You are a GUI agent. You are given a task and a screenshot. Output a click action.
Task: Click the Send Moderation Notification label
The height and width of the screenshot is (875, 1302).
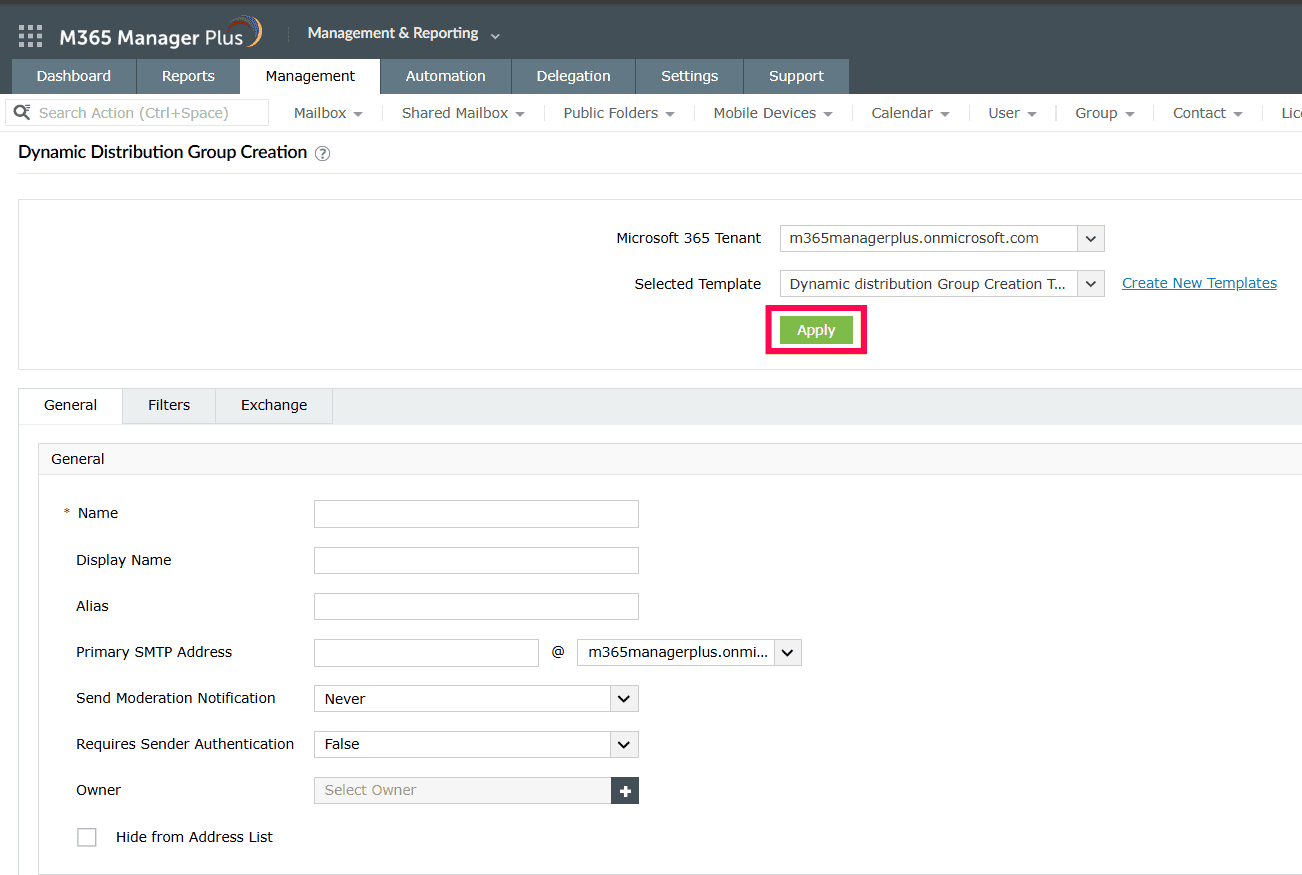[176, 698]
